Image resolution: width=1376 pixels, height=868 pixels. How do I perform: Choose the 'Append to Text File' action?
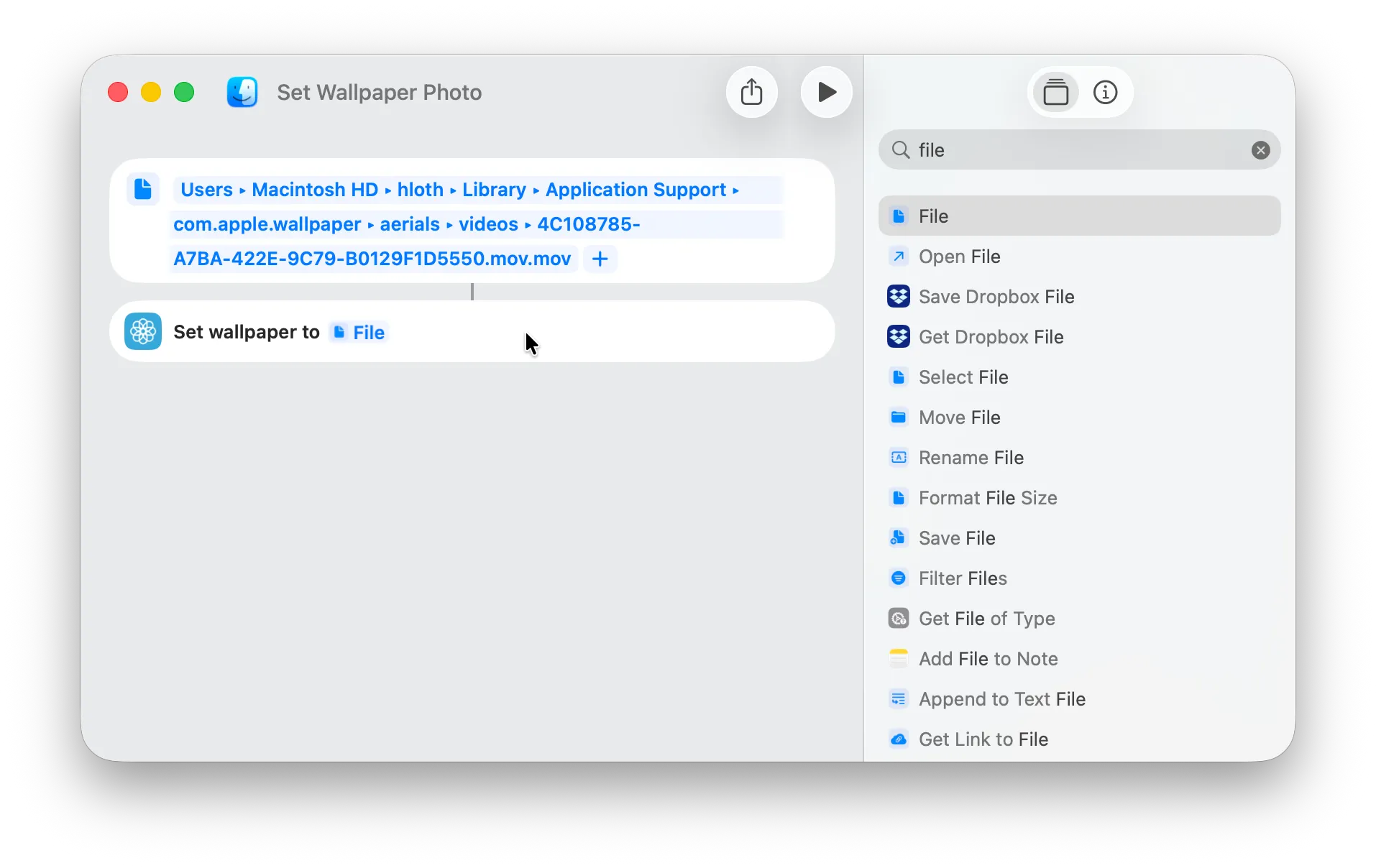(1079, 699)
